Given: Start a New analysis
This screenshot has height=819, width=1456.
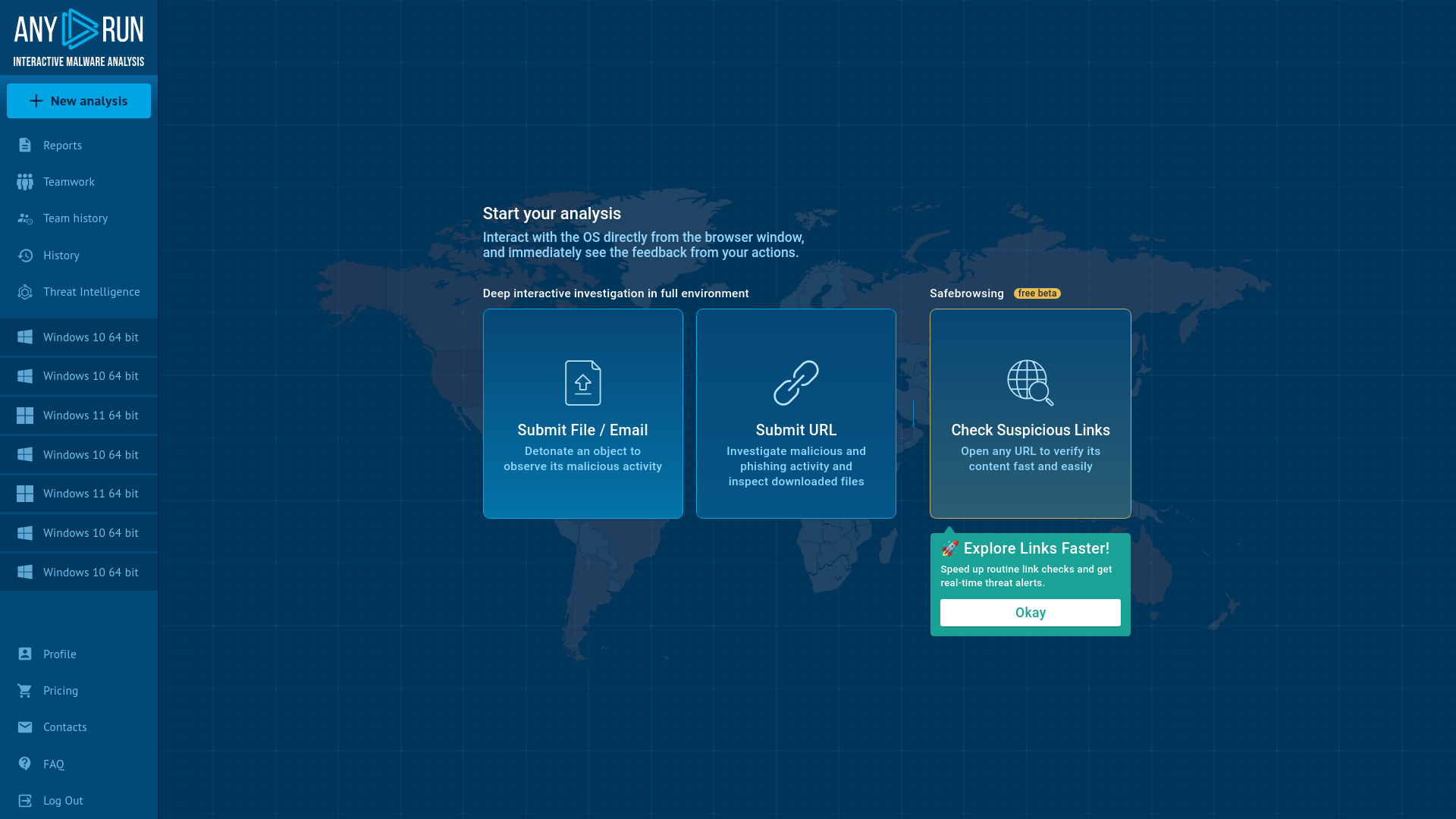Looking at the screenshot, I should pyautogui.click(x=79, y=101).
